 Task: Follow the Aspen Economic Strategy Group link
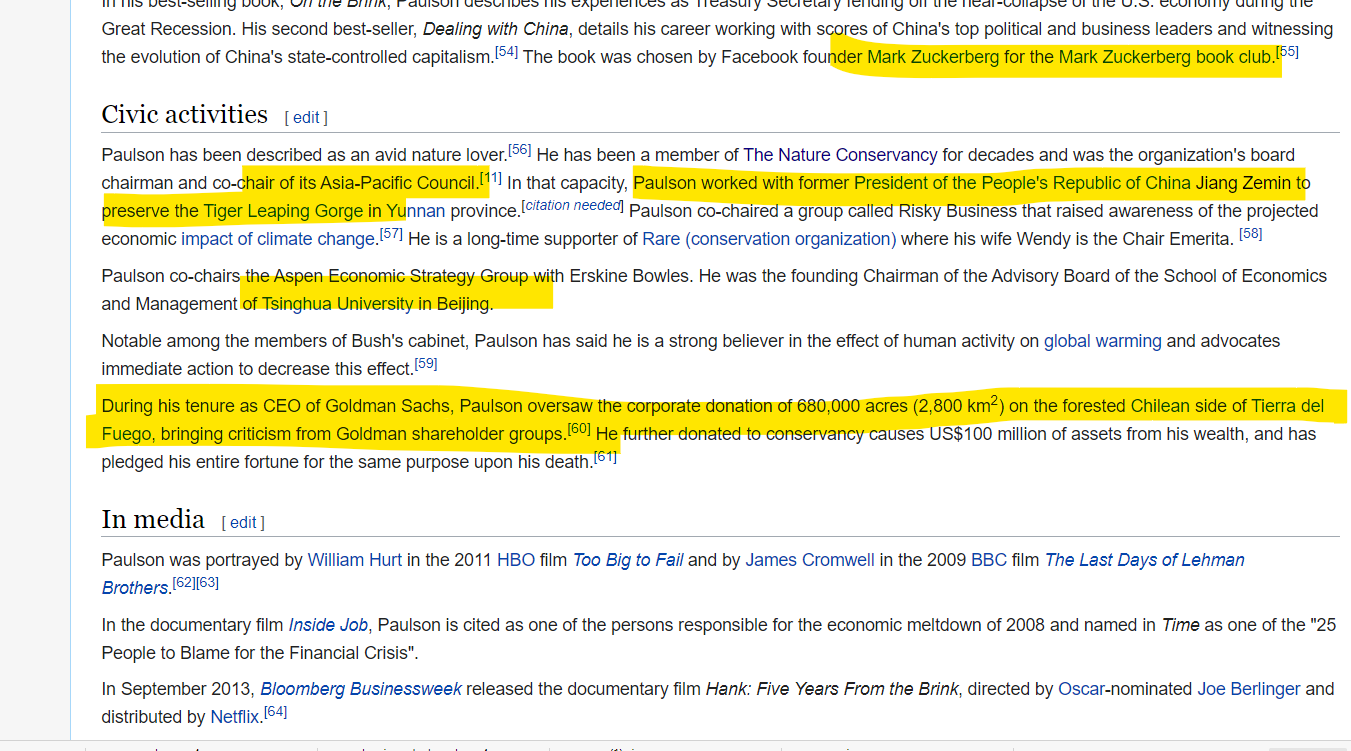pyautogui.click(x=400, y=276)
